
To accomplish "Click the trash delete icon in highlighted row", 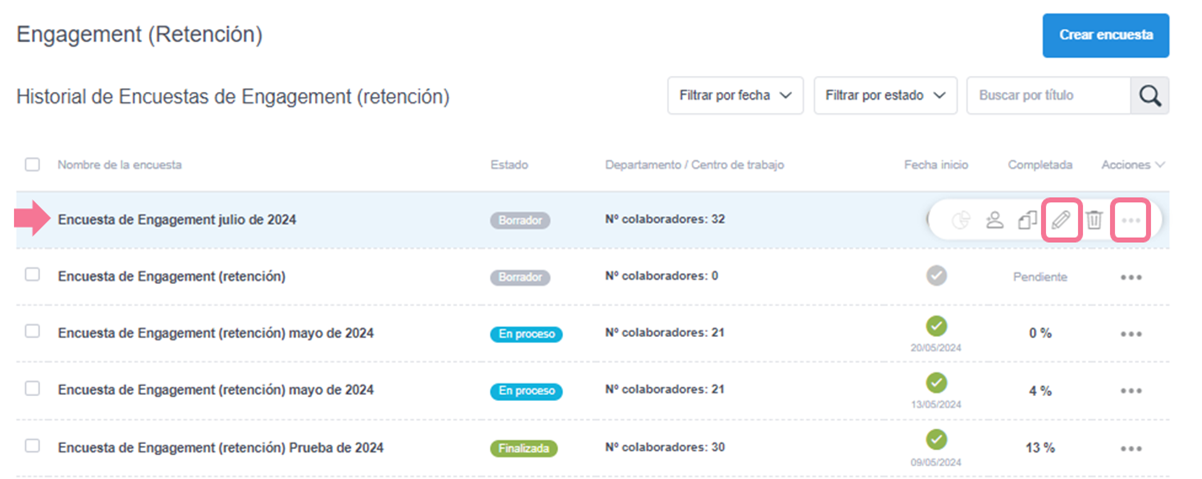I will pos(1094,220).
